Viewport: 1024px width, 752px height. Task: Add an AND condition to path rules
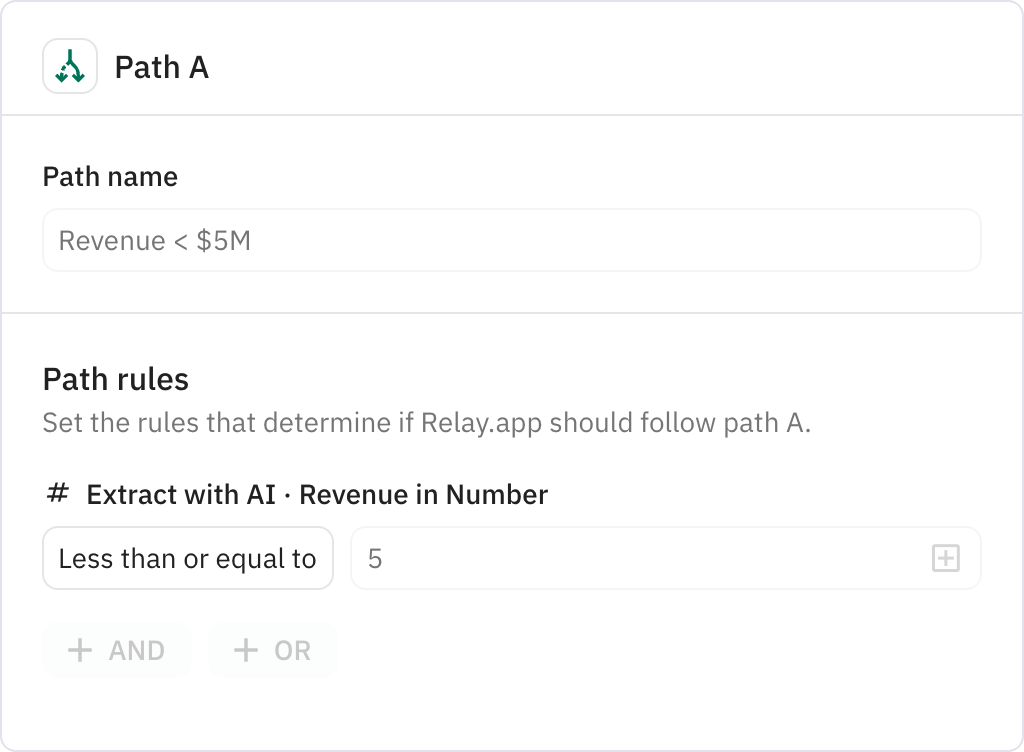tap(116, 650)
